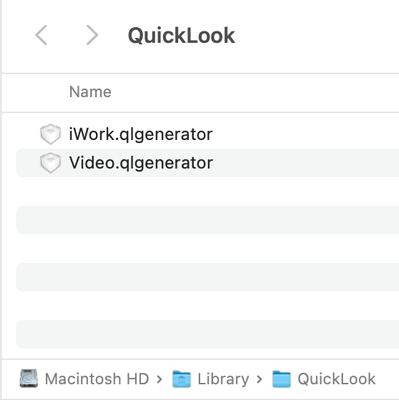Sort files by the Name column header

point(90,92)
